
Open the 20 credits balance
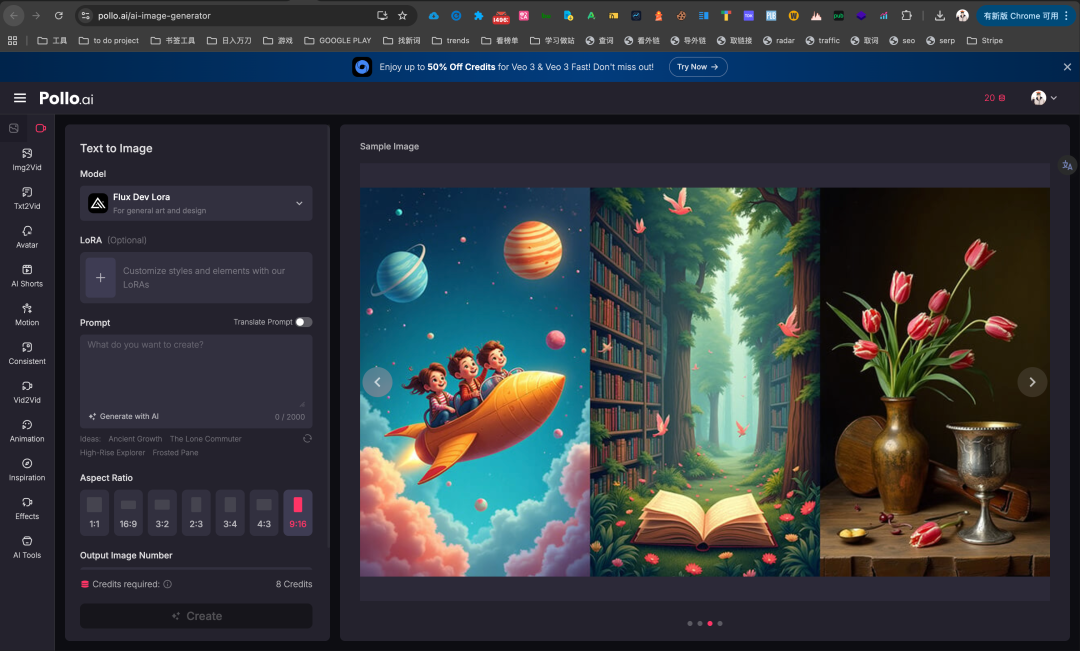994,98
